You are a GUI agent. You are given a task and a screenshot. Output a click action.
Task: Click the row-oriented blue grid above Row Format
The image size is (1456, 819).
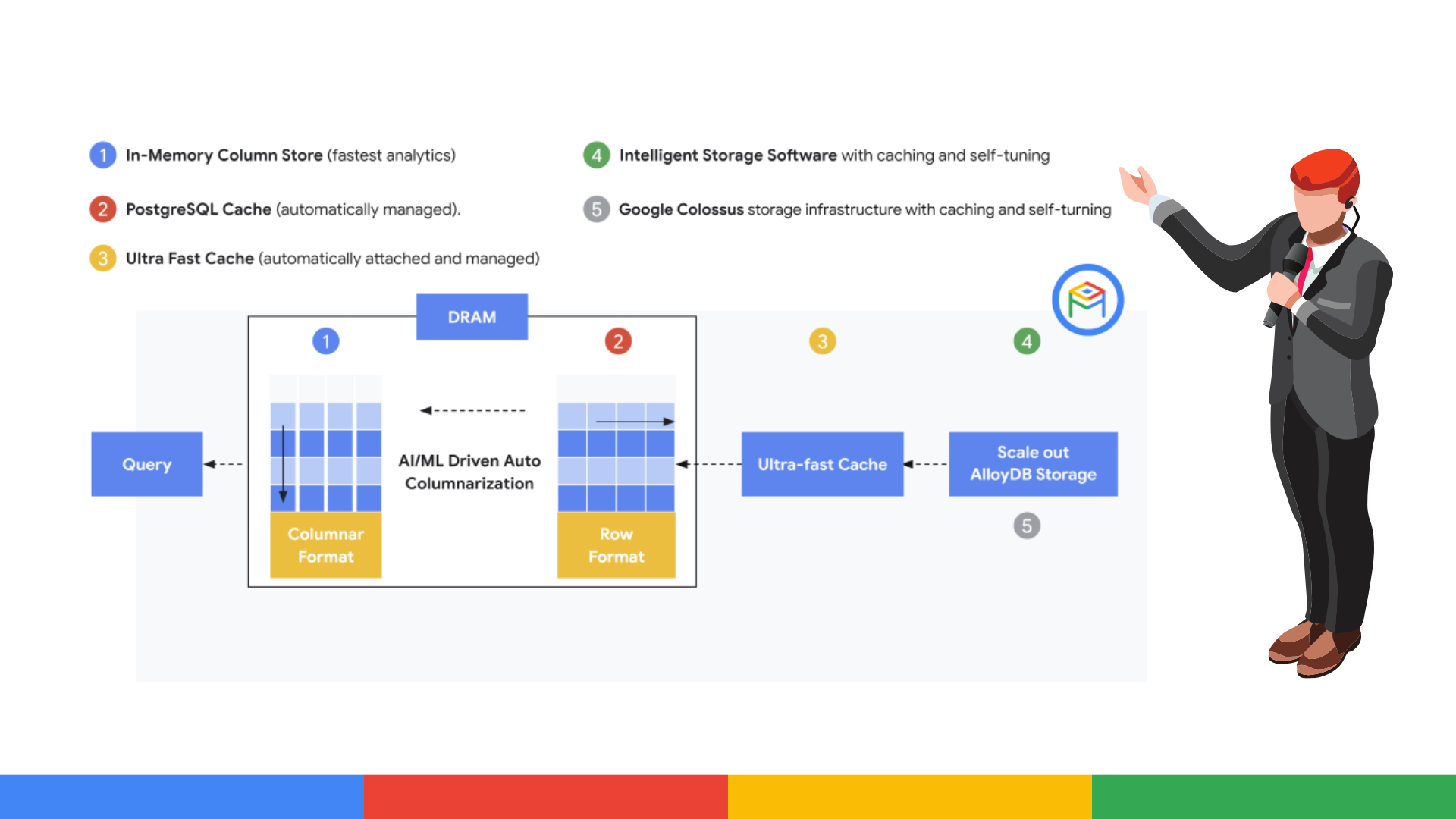[616, 444]
